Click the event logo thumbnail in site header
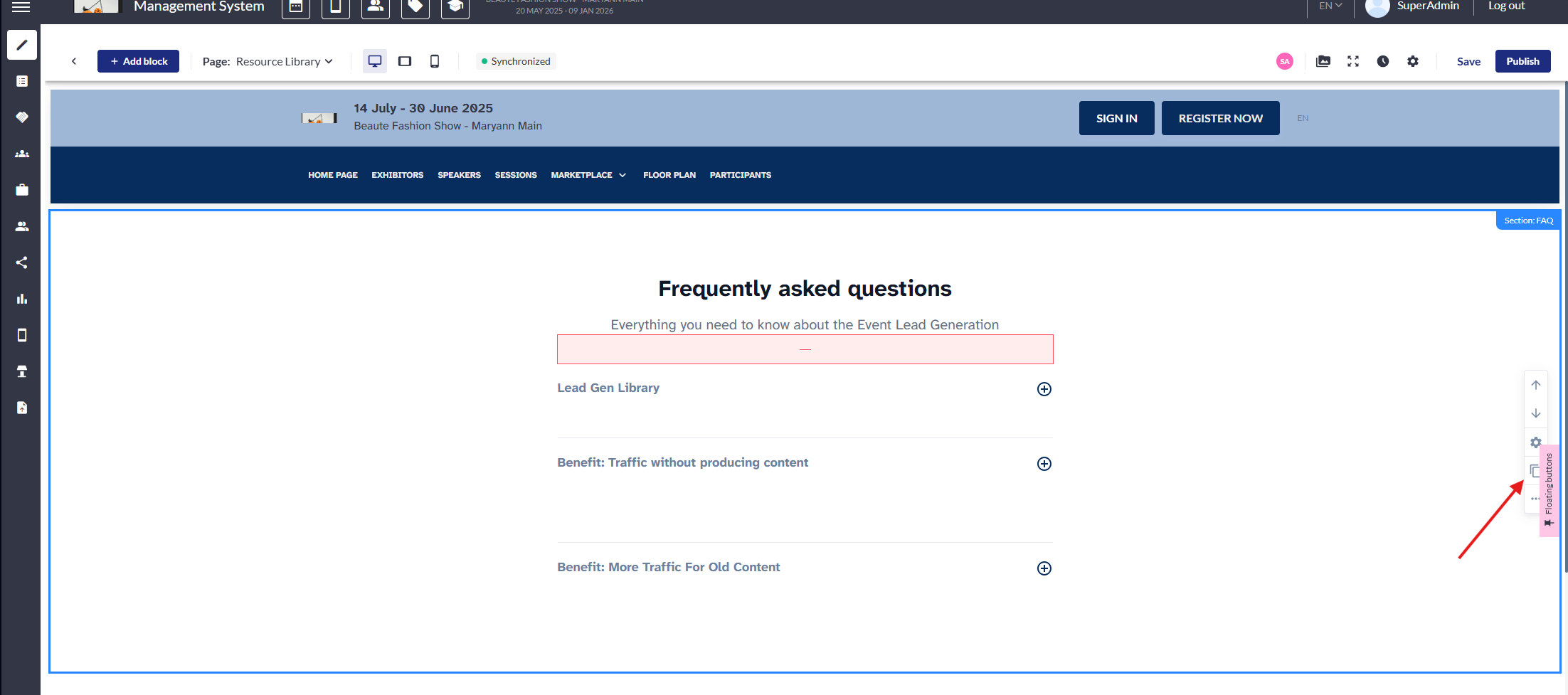Image resolution: width=1568 pixels, height=695 pixels. click(x=319, y=118)
